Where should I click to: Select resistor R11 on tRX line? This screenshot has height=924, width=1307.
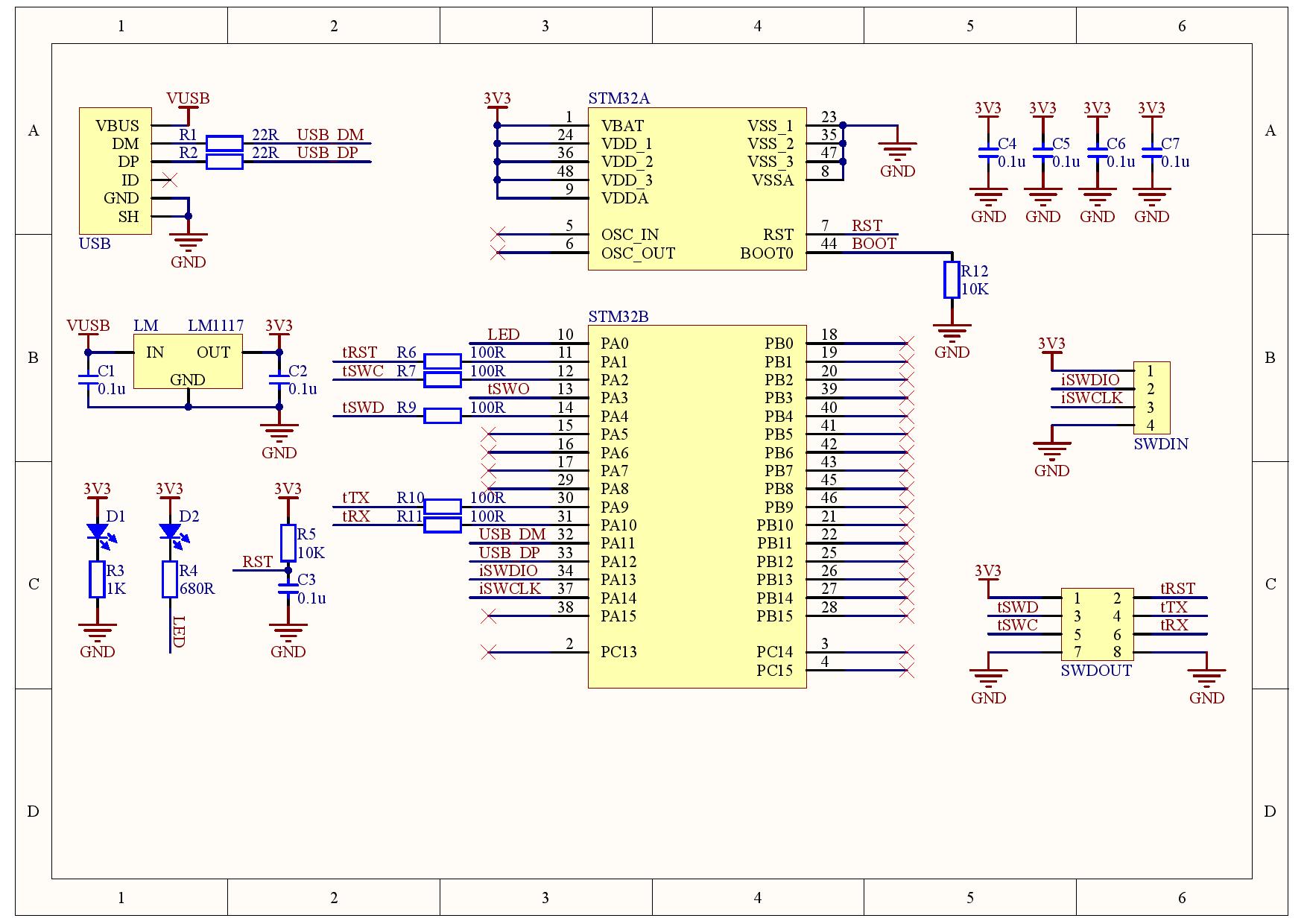443,525
